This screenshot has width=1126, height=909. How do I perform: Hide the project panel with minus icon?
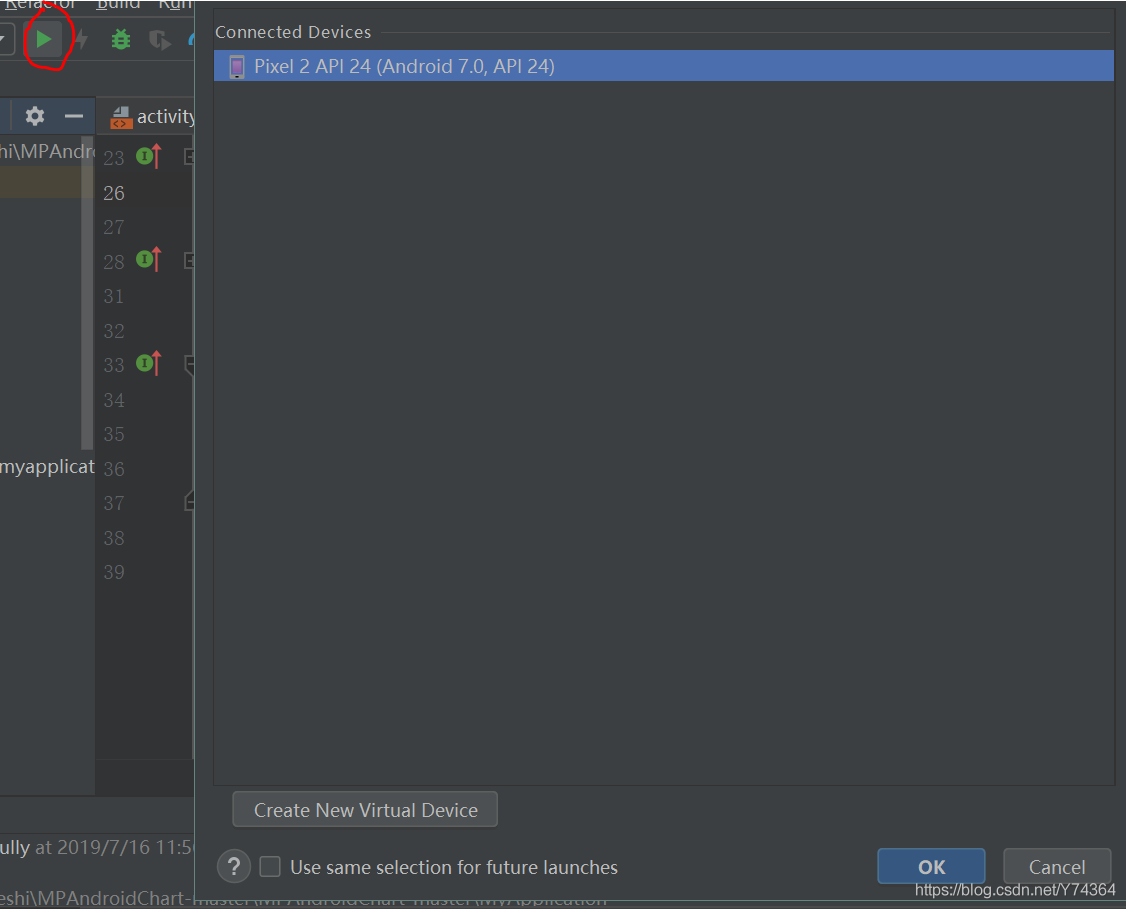pos(73,116)
